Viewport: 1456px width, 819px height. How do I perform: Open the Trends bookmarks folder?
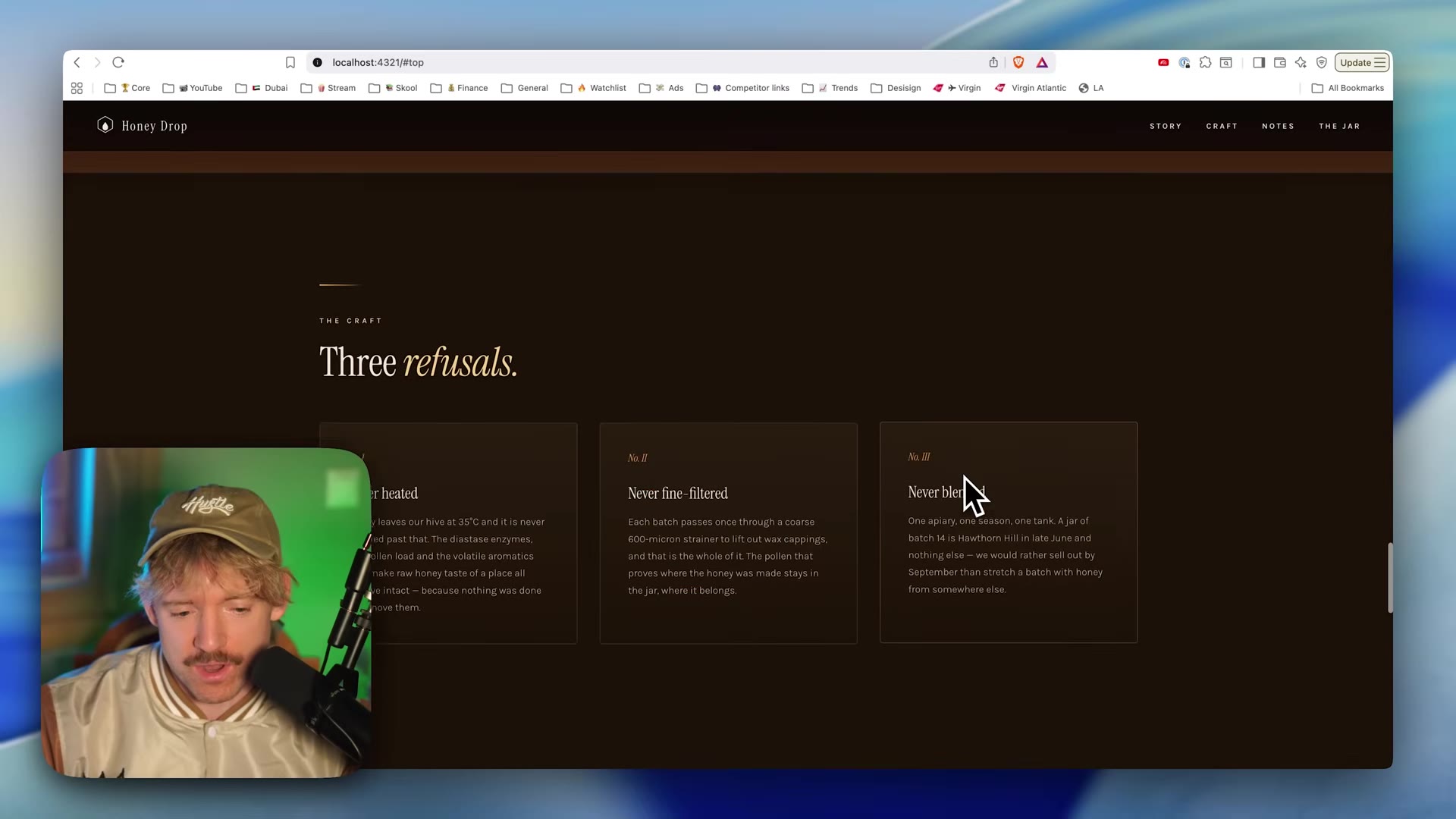click(830, 88)
